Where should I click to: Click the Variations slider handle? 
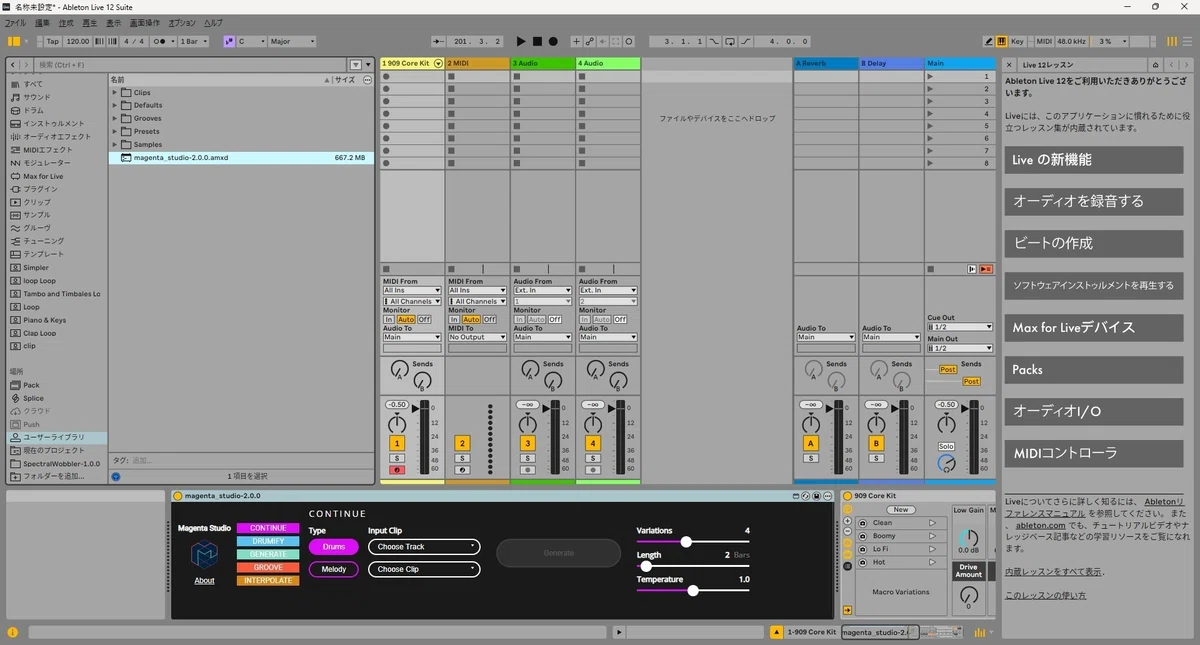(x=686, y=542)
